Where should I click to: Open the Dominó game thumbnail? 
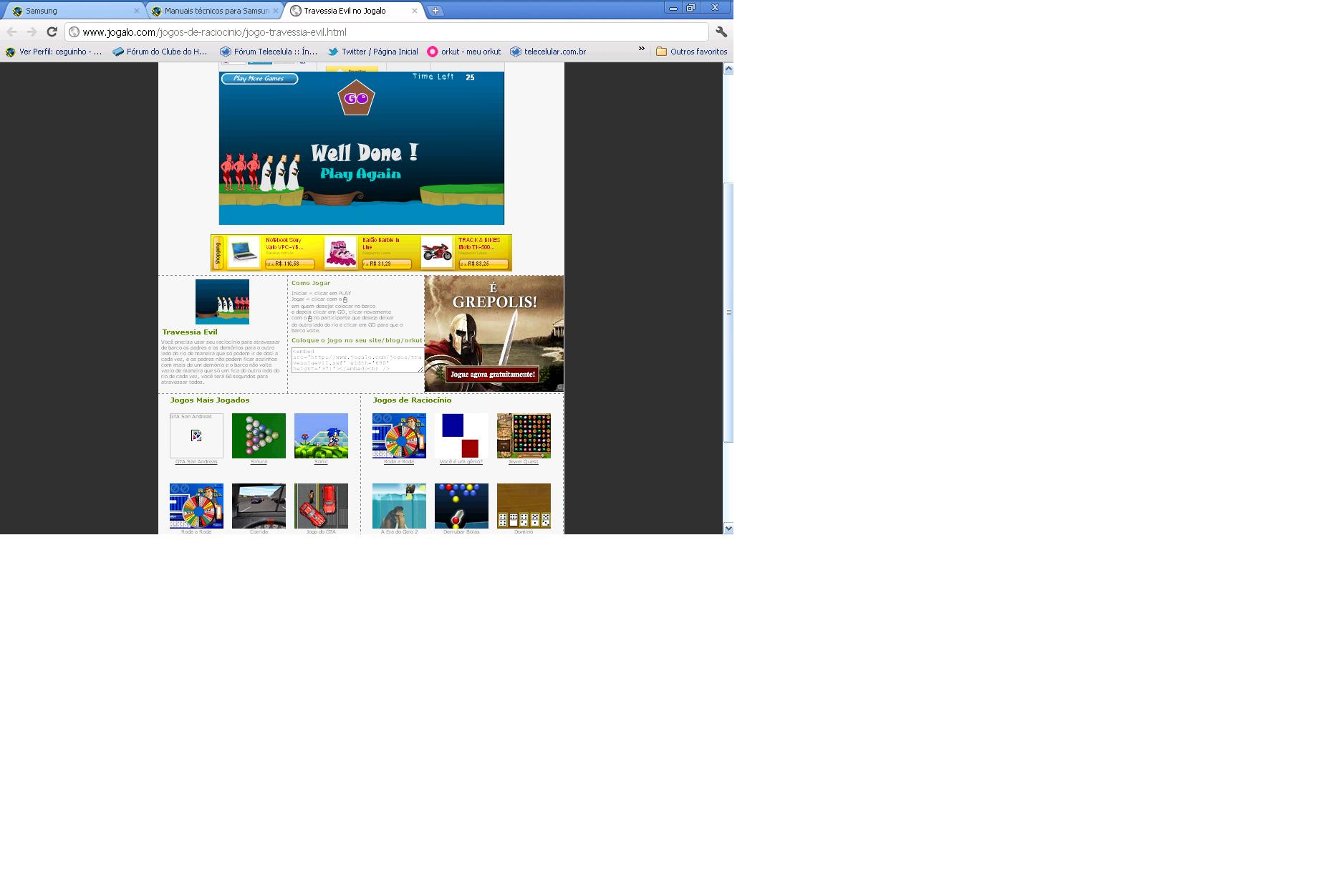coord(524,506)
